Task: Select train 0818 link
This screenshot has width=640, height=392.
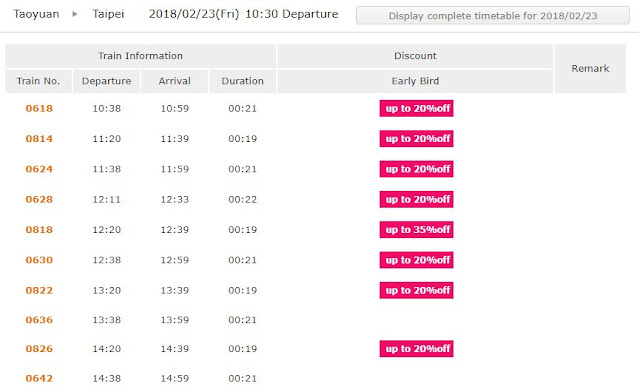Action: [x=39, y=230]
